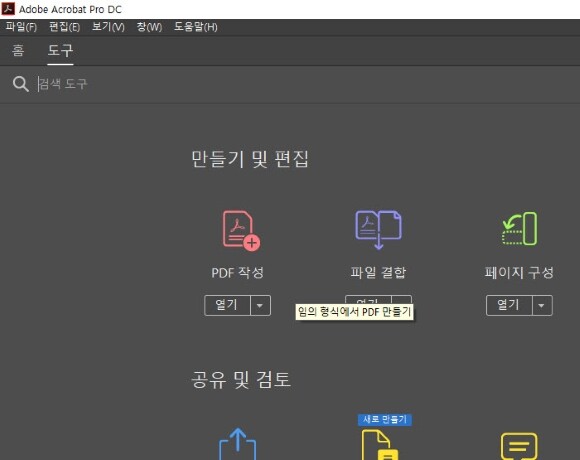580x460 pixels.
Task: Open the 파일(F) menu
Action: (21, 27)
